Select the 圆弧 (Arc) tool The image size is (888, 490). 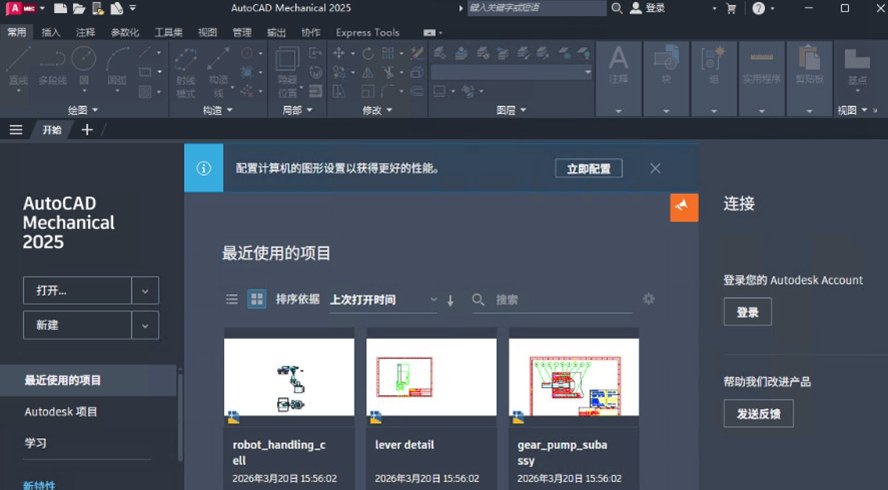[x=117, y=66]
